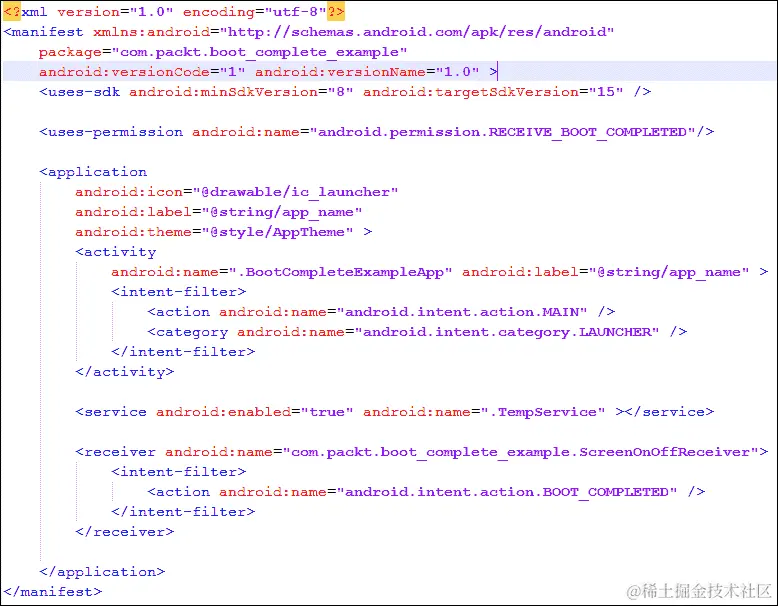Click android:targetSdkVersion="15" attribute
Image resolution: width=778 pixels, height=606 pixels.
pyautogui.click(x=493, y=92)
